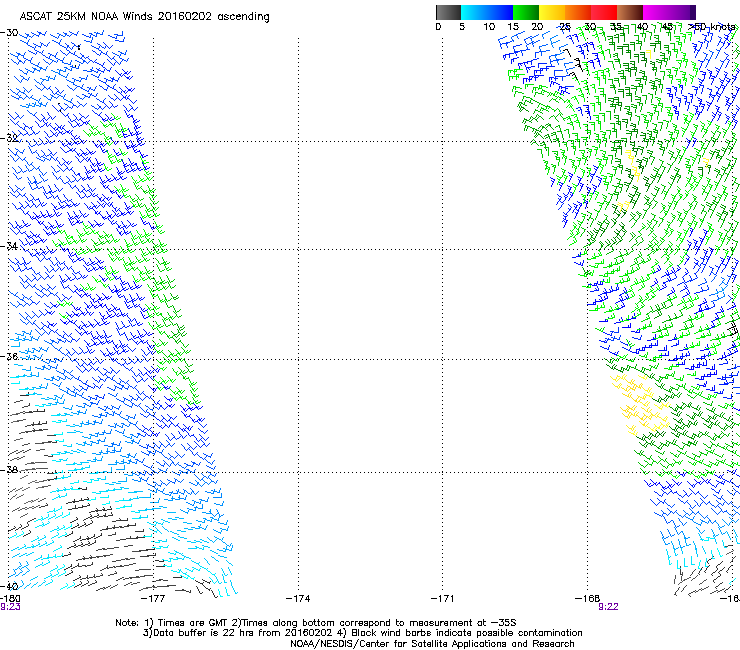The height and width of the screenshot is (650, 740).
Task: Click the red 30–35 knots legend segment
Action: point(604,12)
